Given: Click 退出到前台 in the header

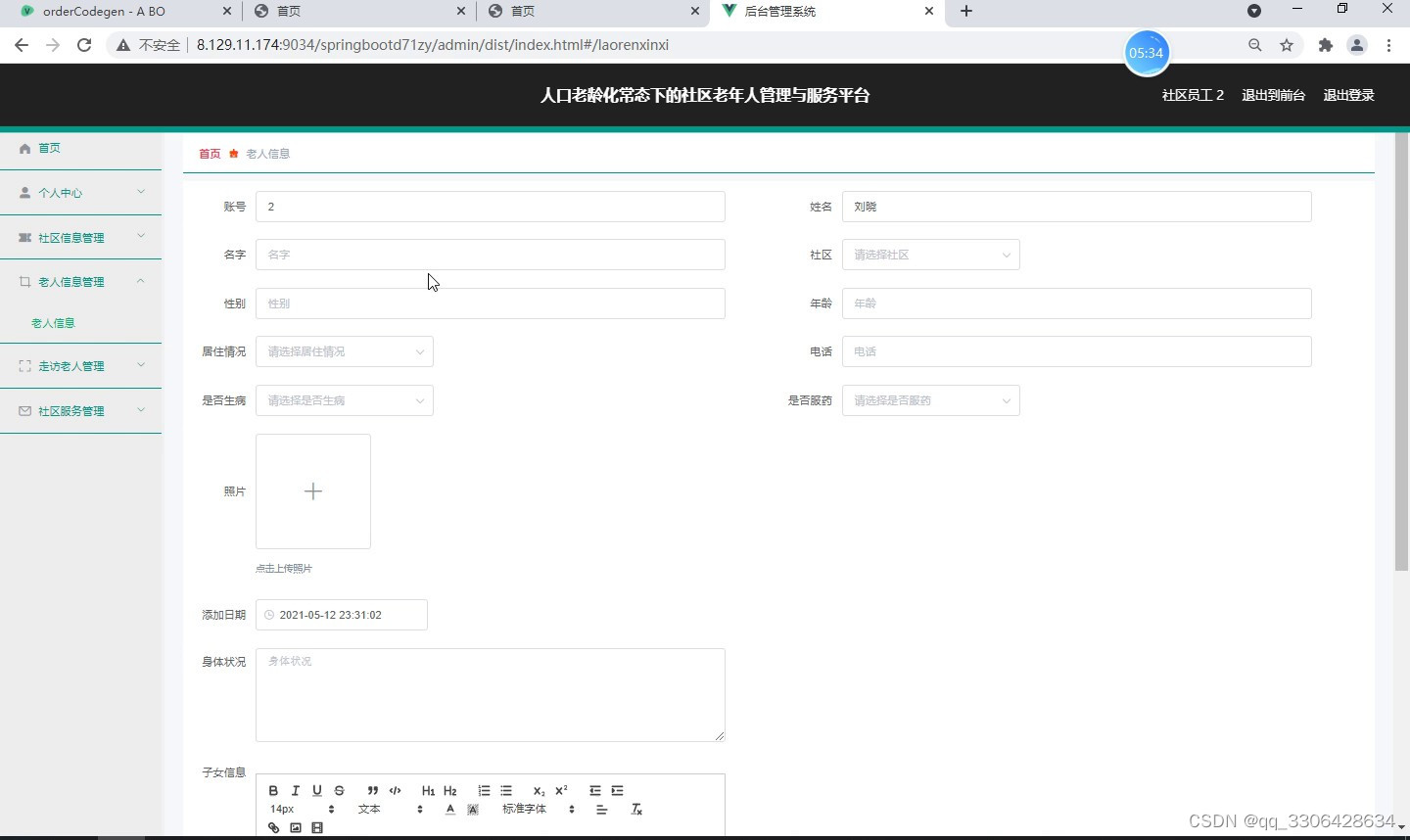Looking at the screenshot, I should point(1273,95).
